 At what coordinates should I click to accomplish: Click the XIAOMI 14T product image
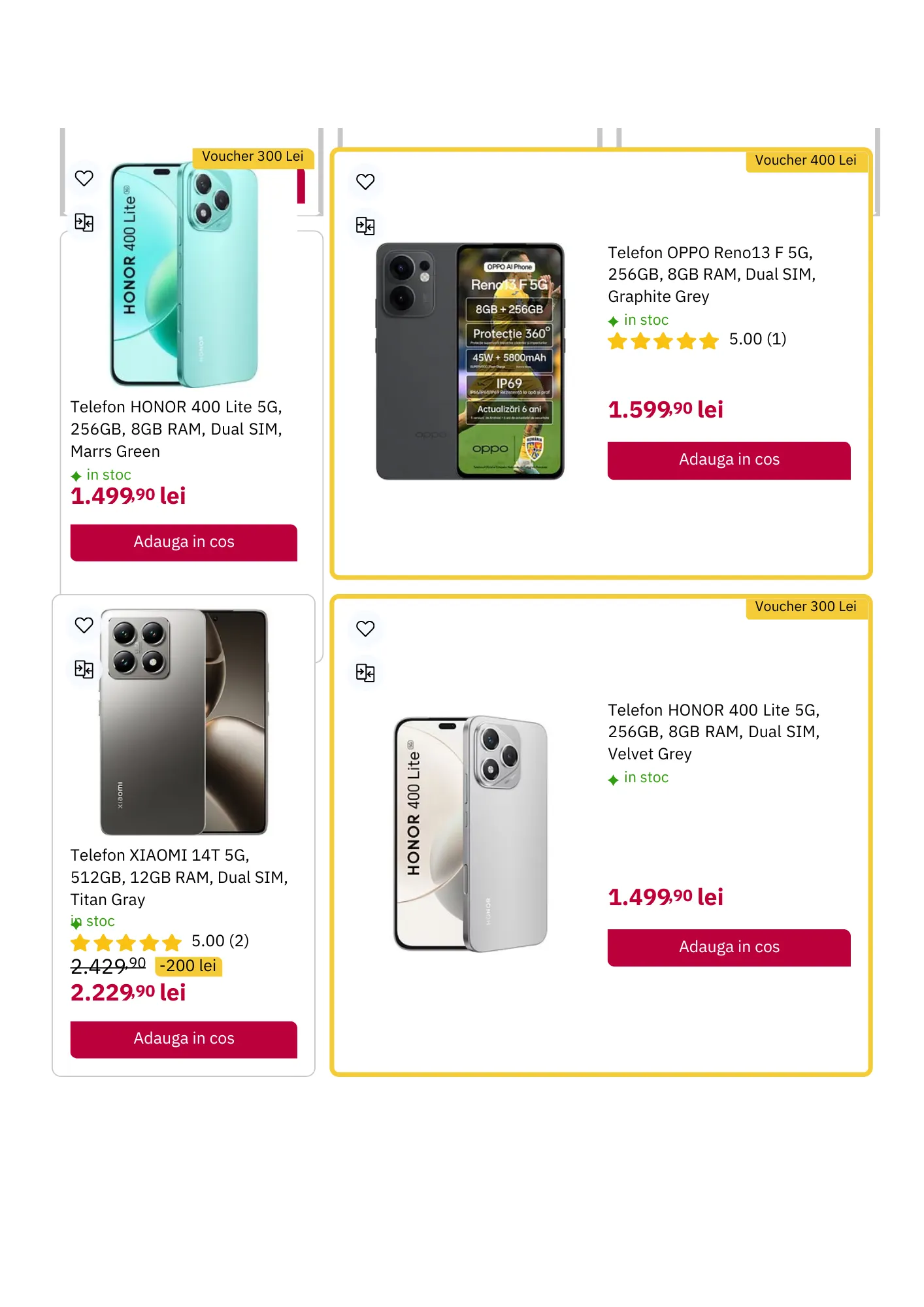(184, 722)
